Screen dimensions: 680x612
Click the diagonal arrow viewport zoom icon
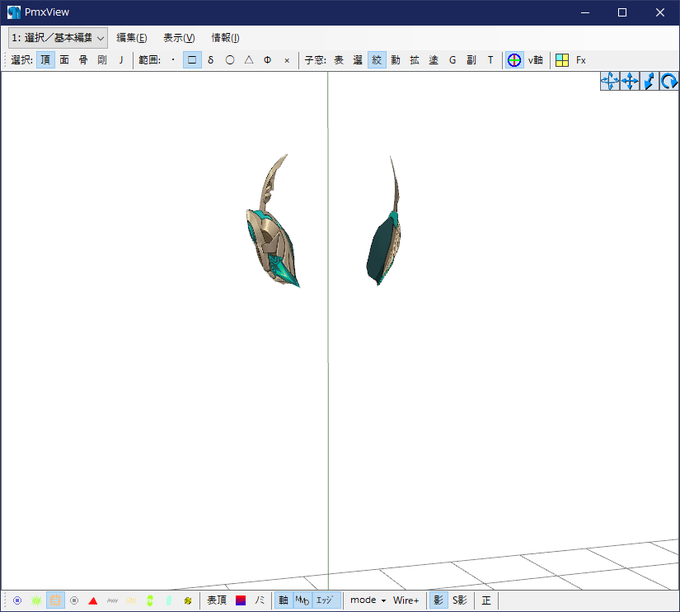click(x=650, y=81)
